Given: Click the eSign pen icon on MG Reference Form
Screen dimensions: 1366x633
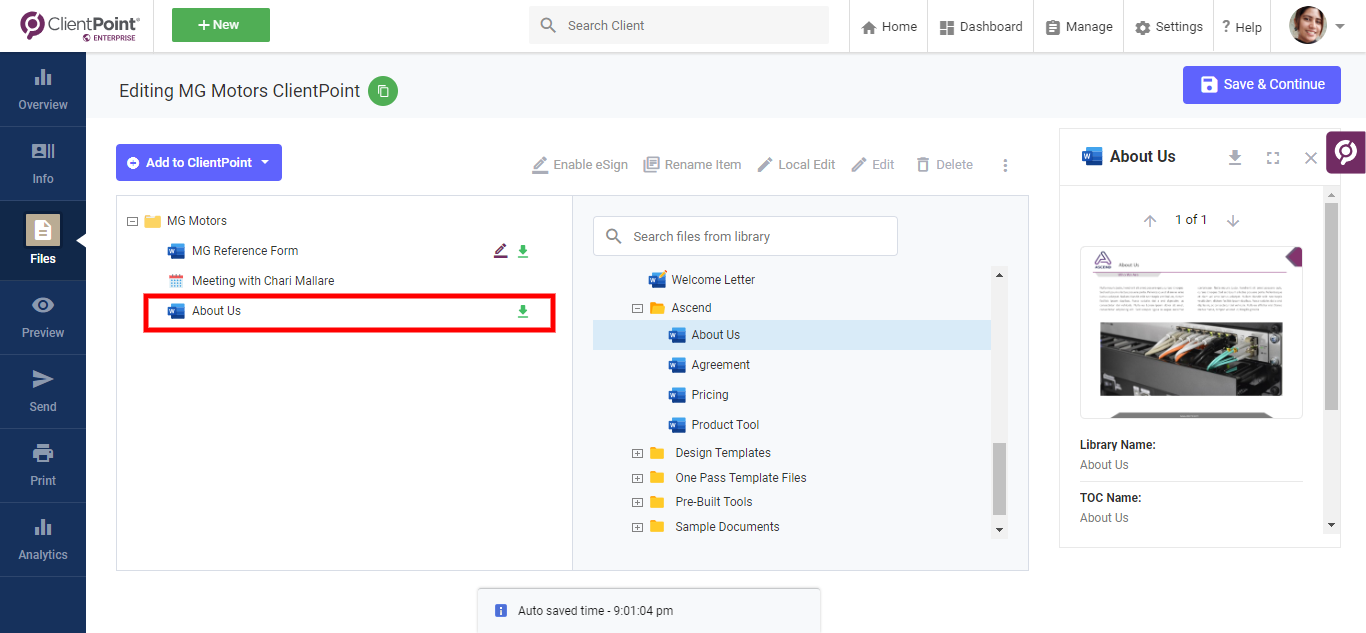Looking at the screenshot, I should 501,251.
